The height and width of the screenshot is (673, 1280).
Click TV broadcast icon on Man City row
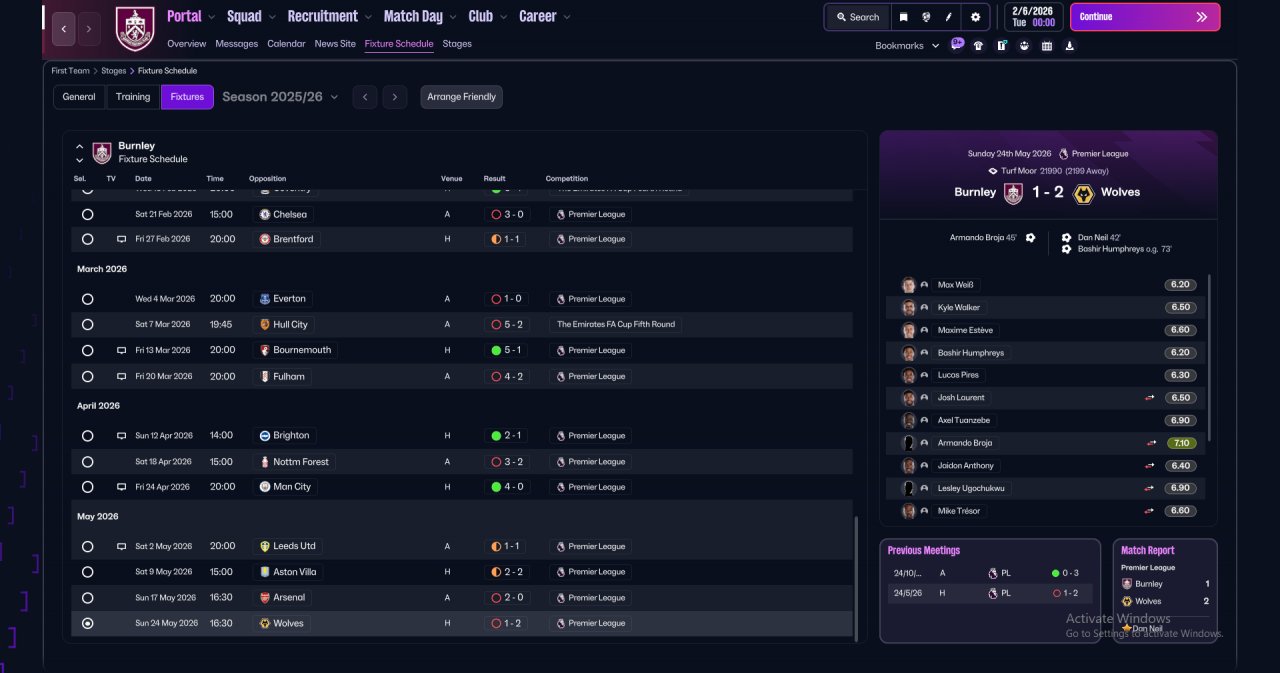point(121,487)
